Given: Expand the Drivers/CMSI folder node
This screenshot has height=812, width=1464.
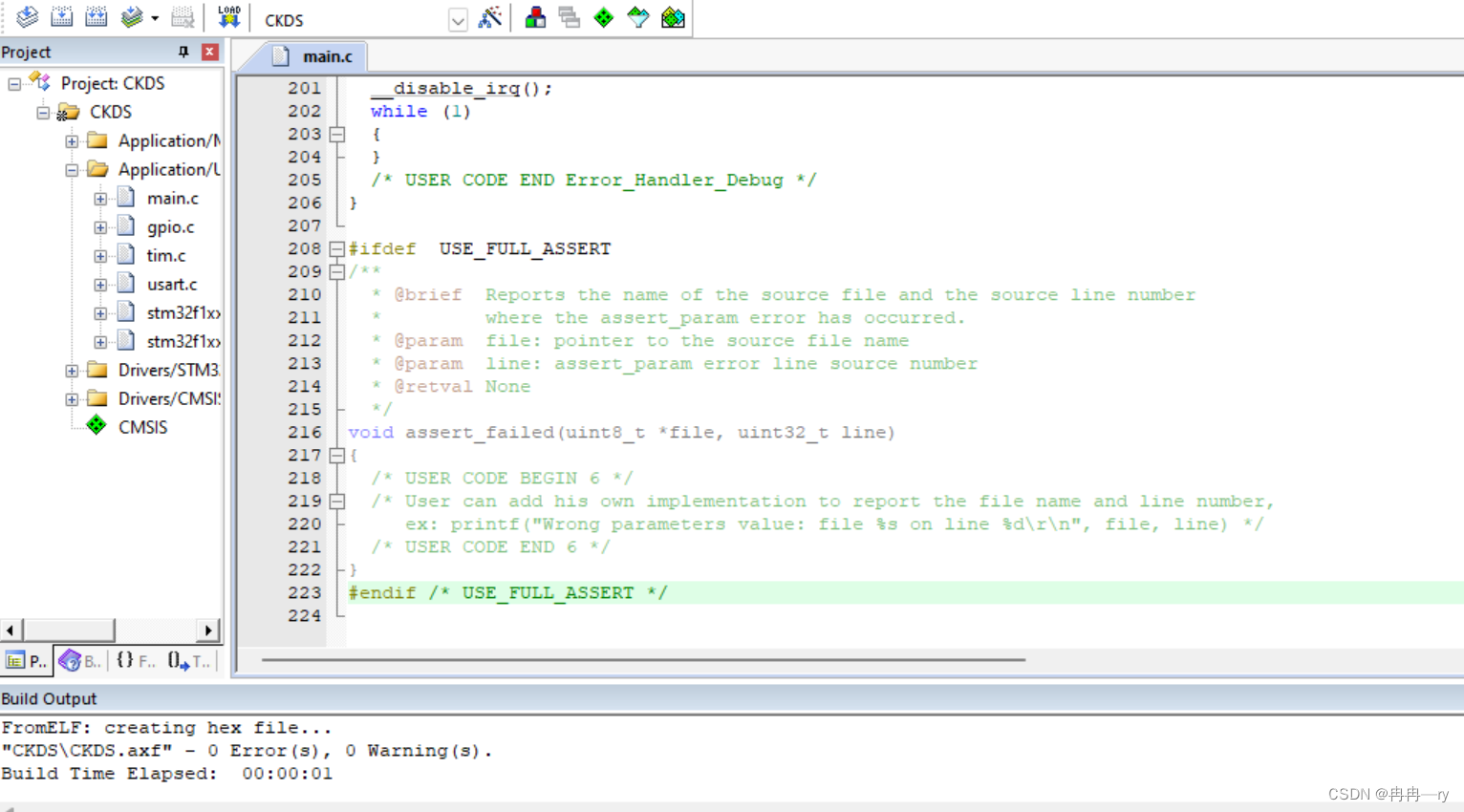Looking at the screenshot, I should (x=72, y=399).
